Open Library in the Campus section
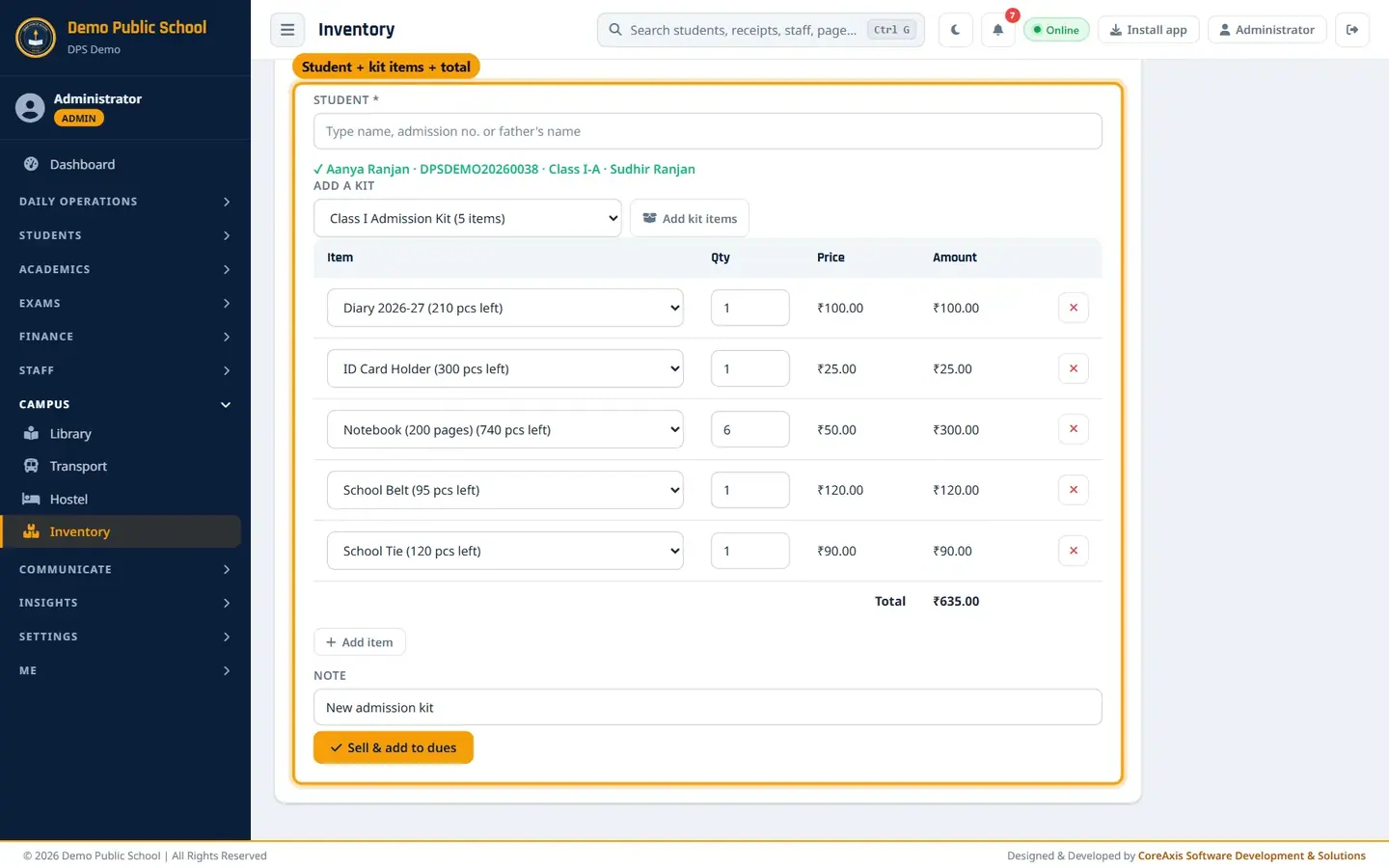Screen dimensions: 1389x868 [x=121, y=434]
